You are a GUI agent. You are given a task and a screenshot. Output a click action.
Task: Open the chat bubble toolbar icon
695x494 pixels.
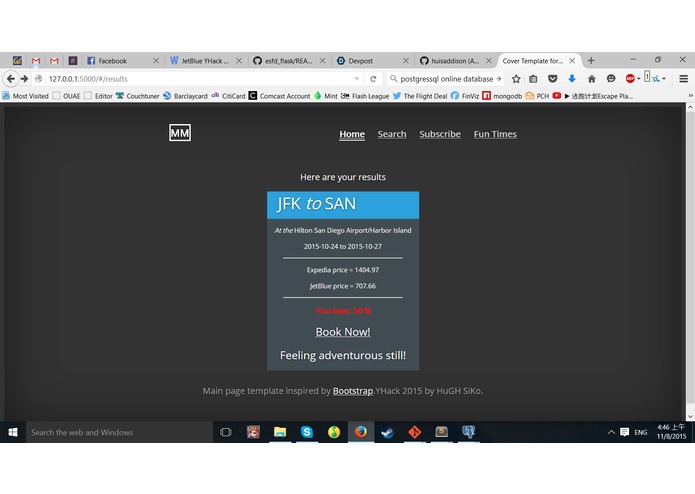[611, 79]
